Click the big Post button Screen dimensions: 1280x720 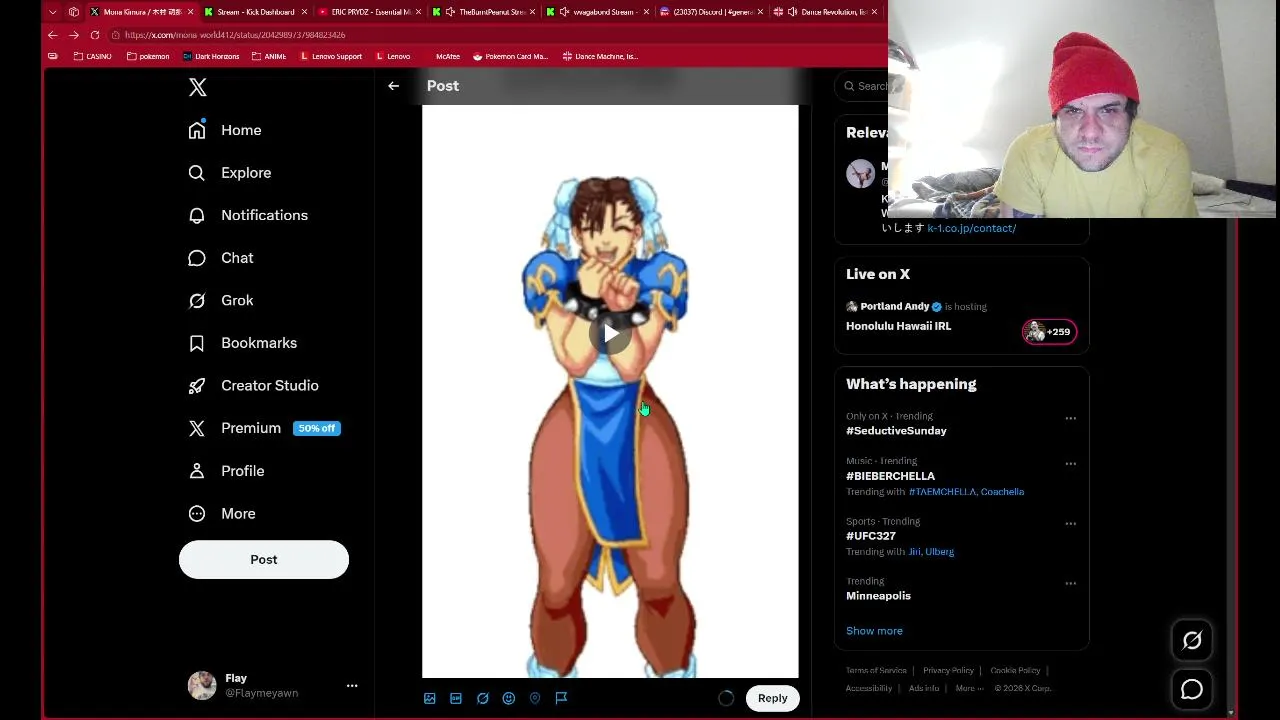tap(264, 559)
